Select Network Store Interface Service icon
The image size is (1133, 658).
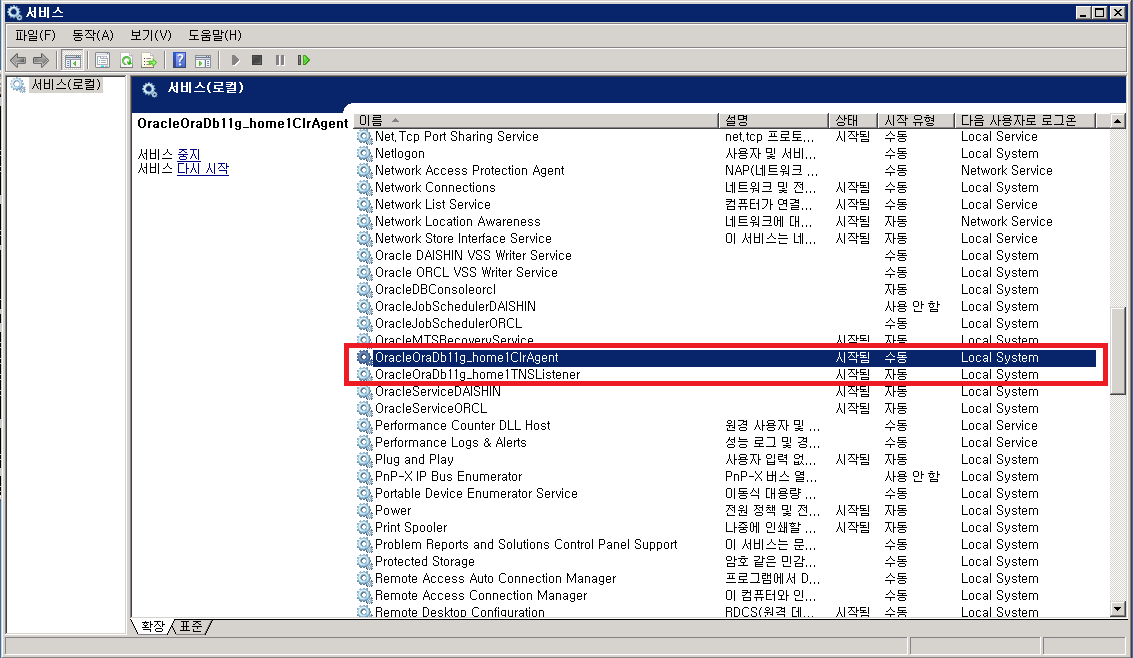coord(364,238)
